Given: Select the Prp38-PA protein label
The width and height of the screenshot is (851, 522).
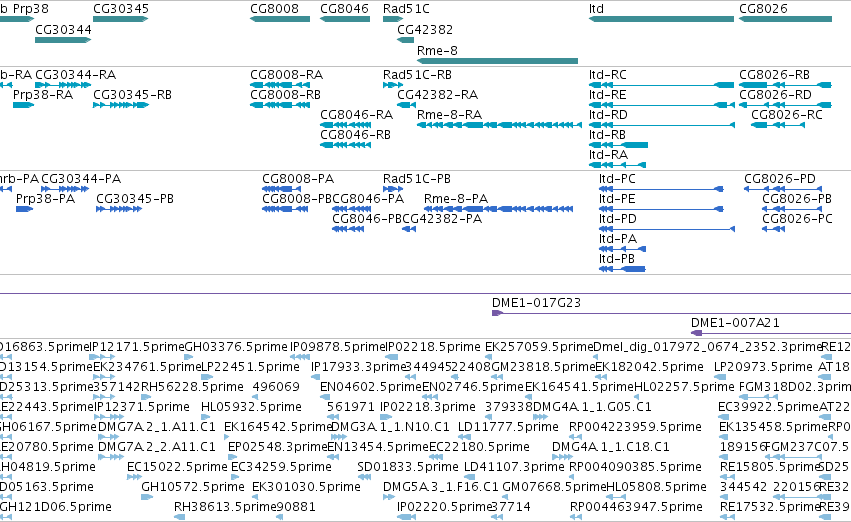Looking at the screenshot, I should tap(46, 199).
